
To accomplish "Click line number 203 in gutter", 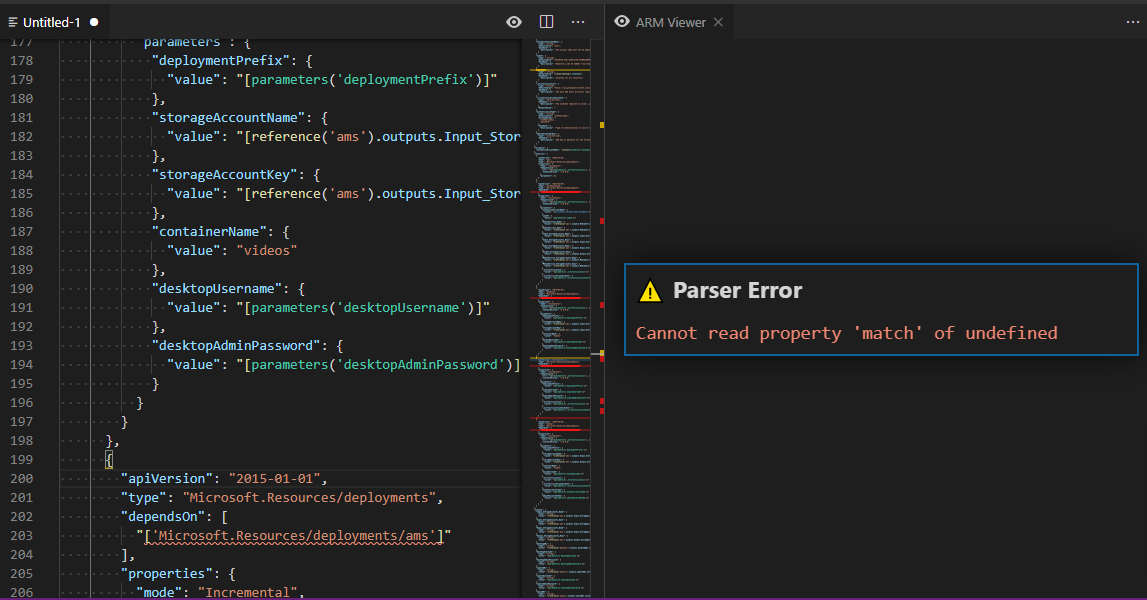I will (x=21, y=536).
